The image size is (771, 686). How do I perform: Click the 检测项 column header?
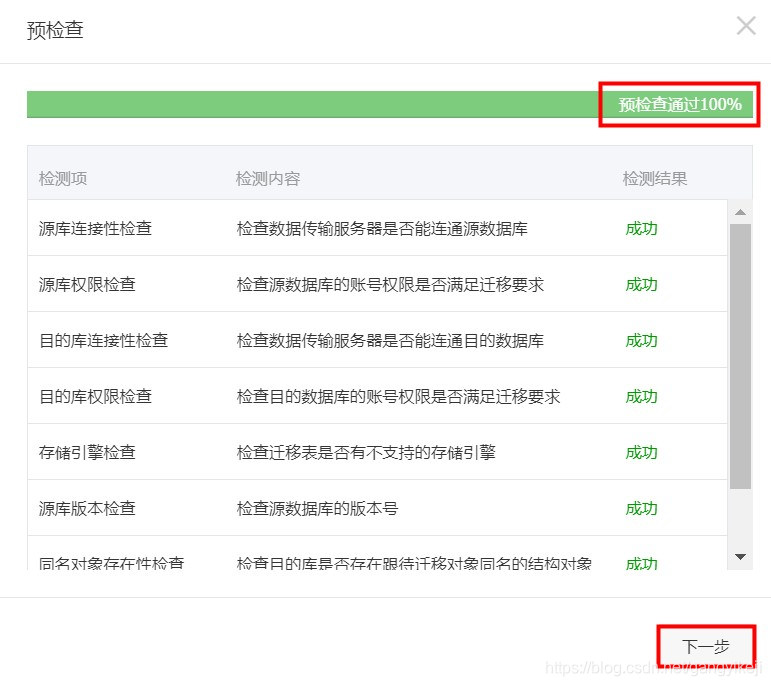pos(63,178)
